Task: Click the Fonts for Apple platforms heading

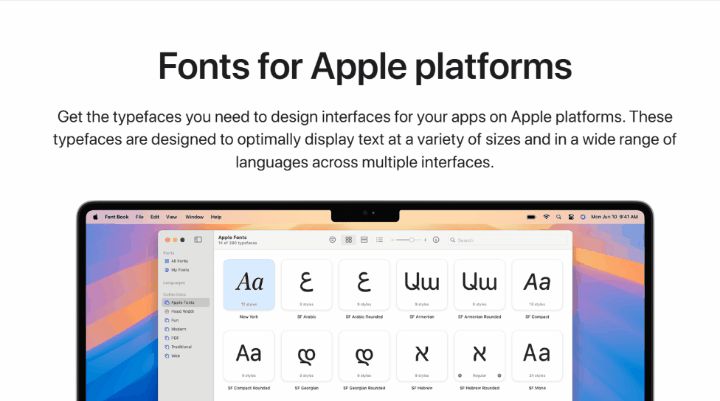Action: point(365,67)
